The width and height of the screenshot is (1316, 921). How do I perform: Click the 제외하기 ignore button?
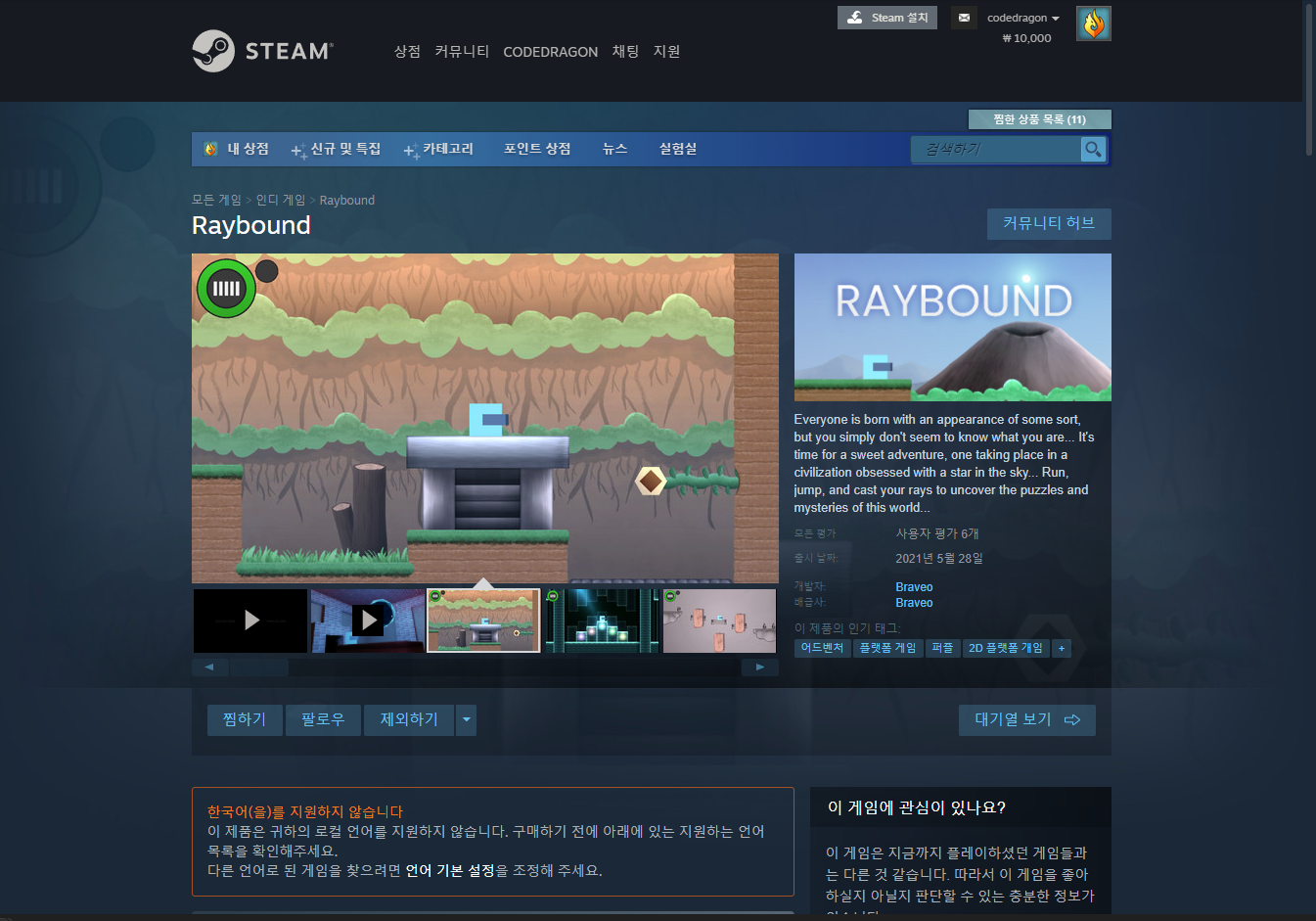[409, 719]
